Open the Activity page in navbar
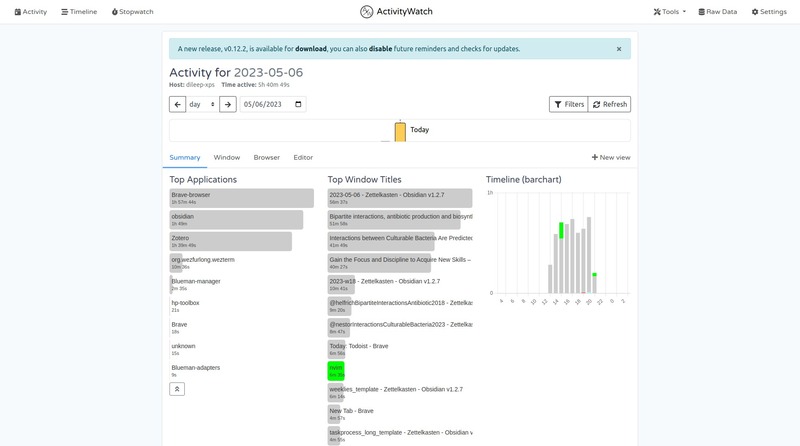The image size is (800, 446). coord(31,12)
